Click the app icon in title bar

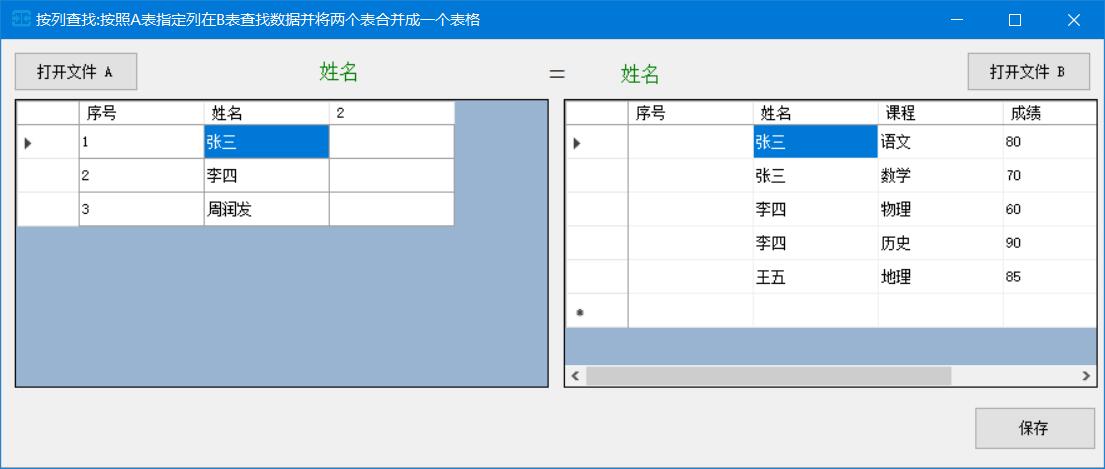click(x=20, y=19)
